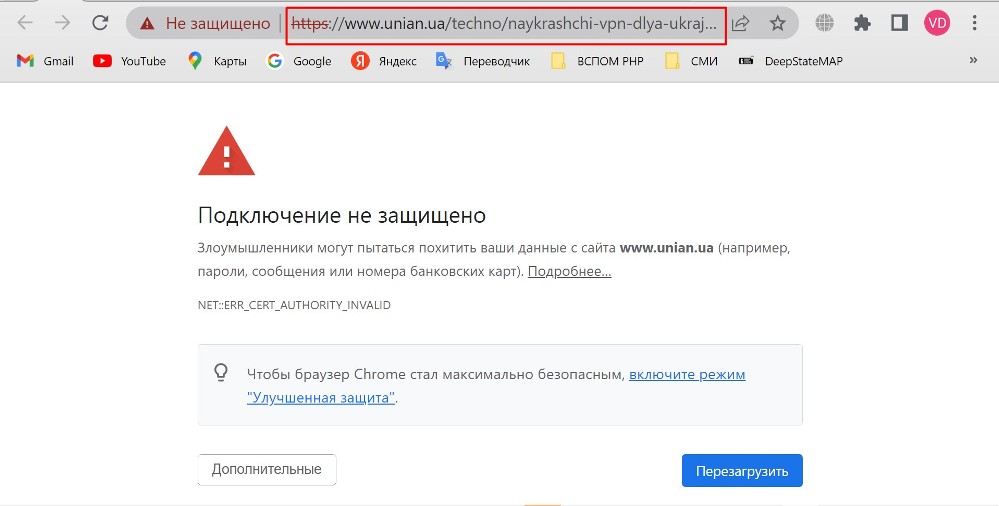Screen dimensions: 999x506
Task: Toggle the browser side panel
Action: pos(899,24)
